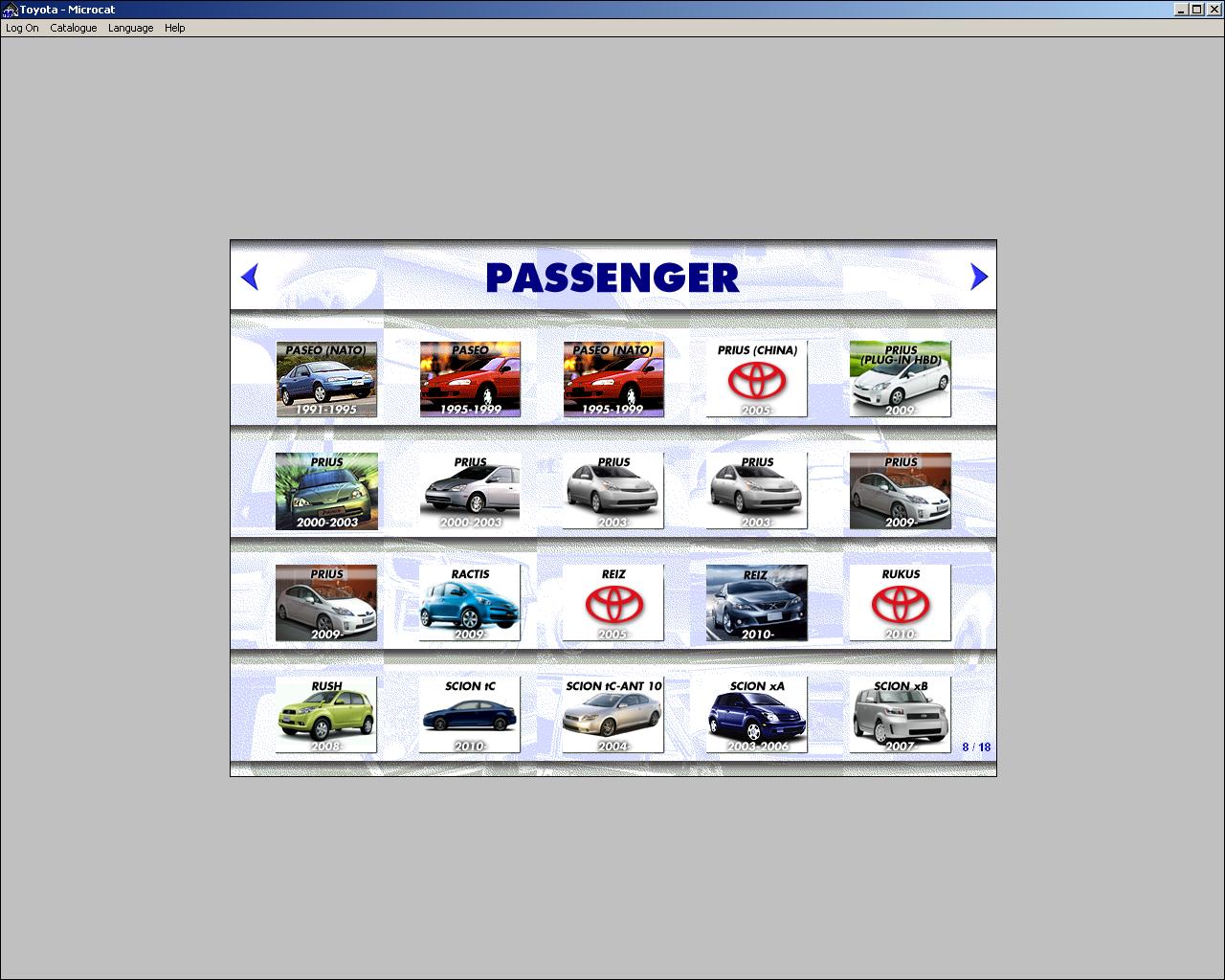The image size is (1225, 980).
Task: Select the PASEO 1995-1999 model
Action: (x=470, y=379)
